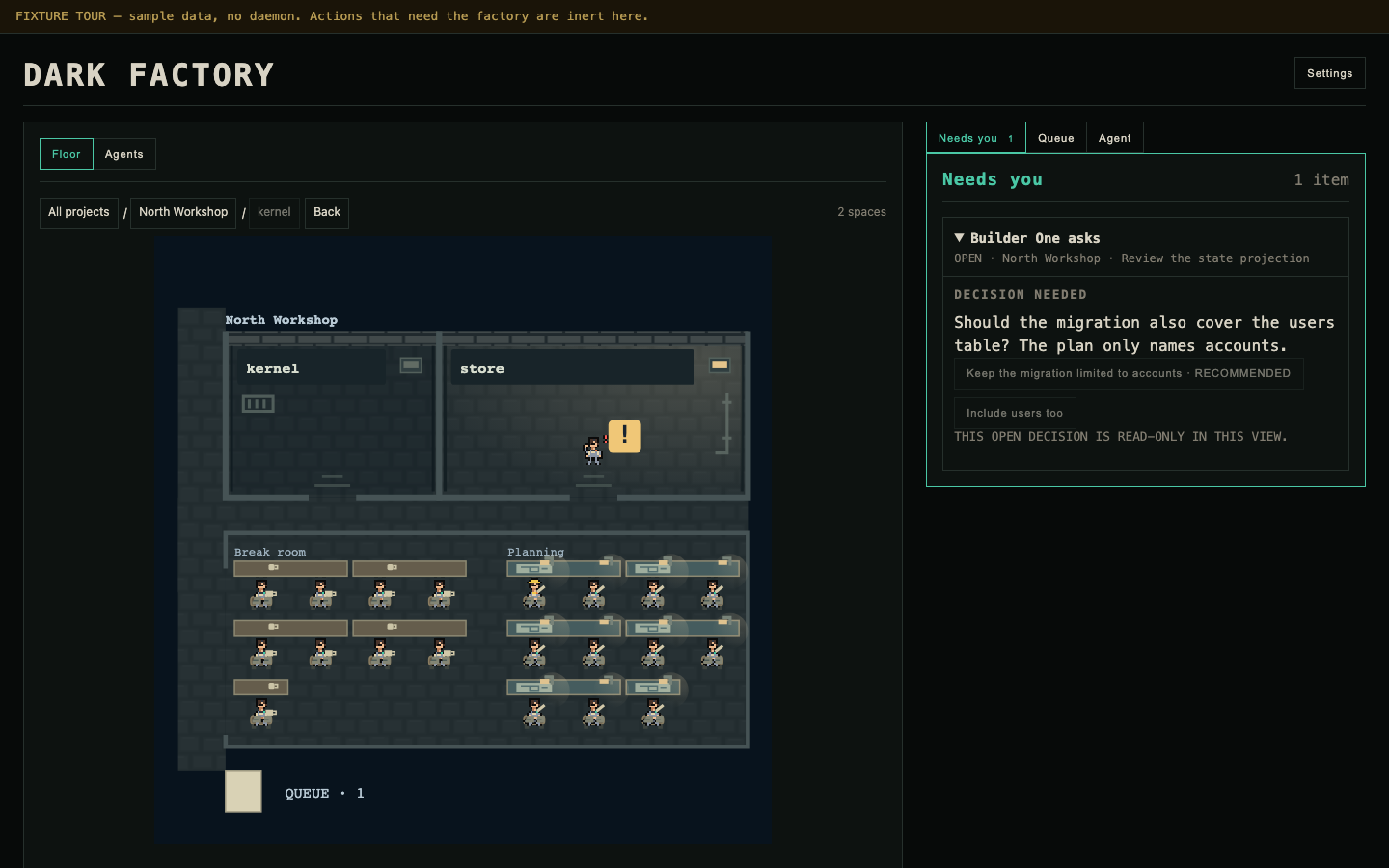The height and width of the screenshot is (868, 1389).
Task: Click the short table in Break room's last row
Action: coord(260,687)
